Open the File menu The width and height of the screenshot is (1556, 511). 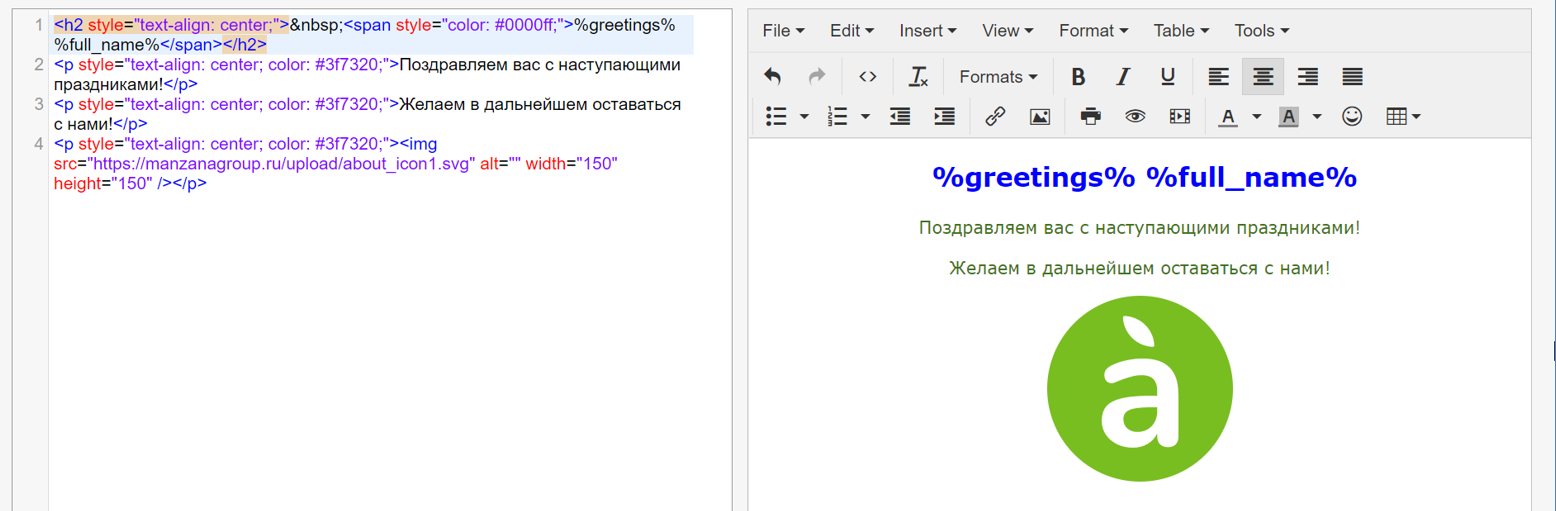click(783, 31)
